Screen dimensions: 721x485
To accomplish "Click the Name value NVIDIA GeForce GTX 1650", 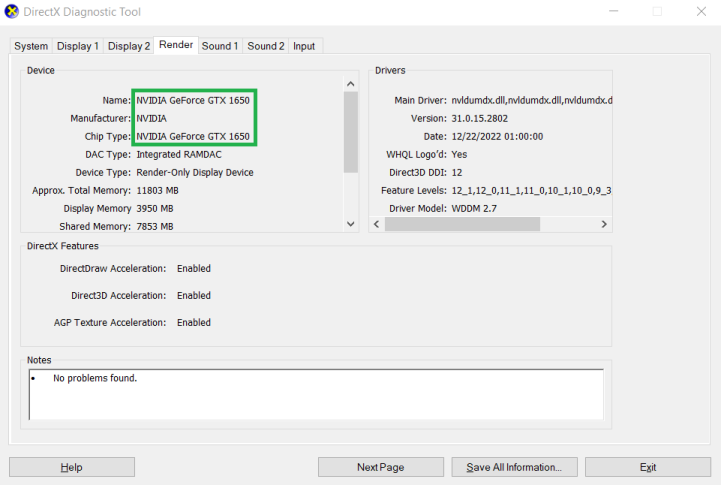I will pyautogui.click(x=193, y=100).
